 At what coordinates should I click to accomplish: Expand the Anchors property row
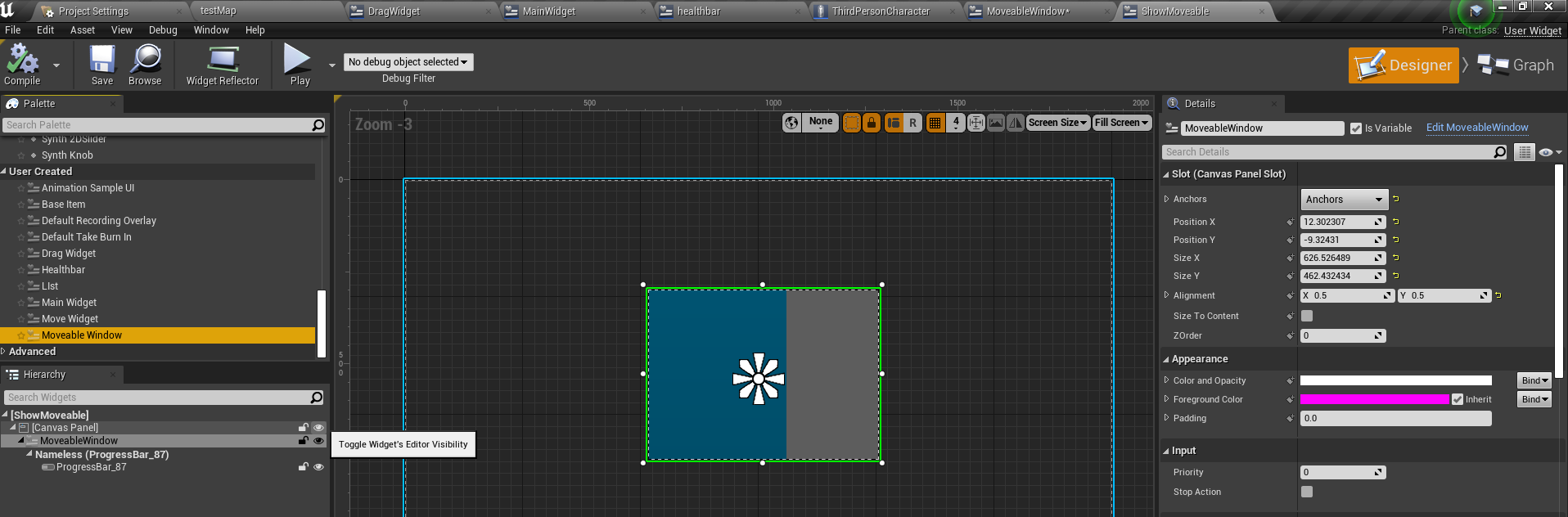click(x=1166, y=199)
